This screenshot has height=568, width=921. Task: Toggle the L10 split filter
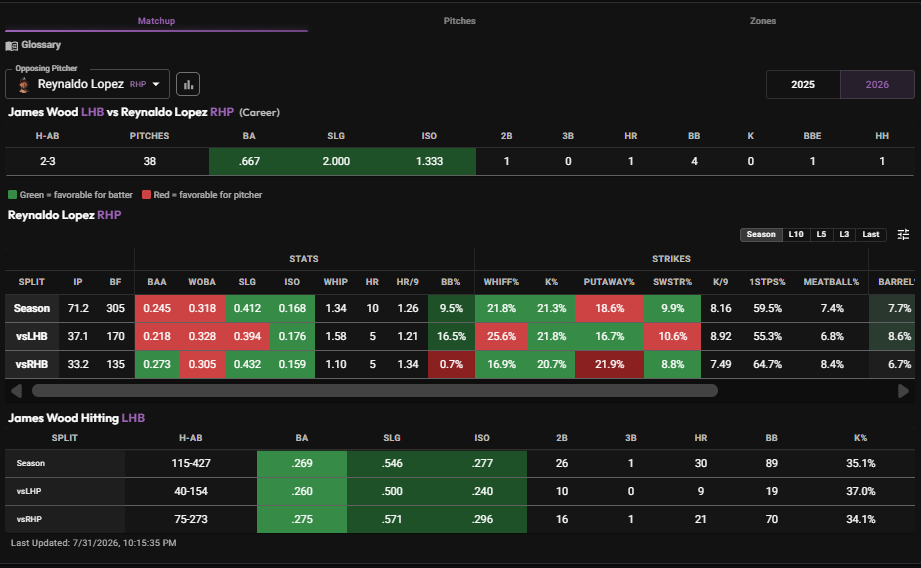click(x=796, y=234)
